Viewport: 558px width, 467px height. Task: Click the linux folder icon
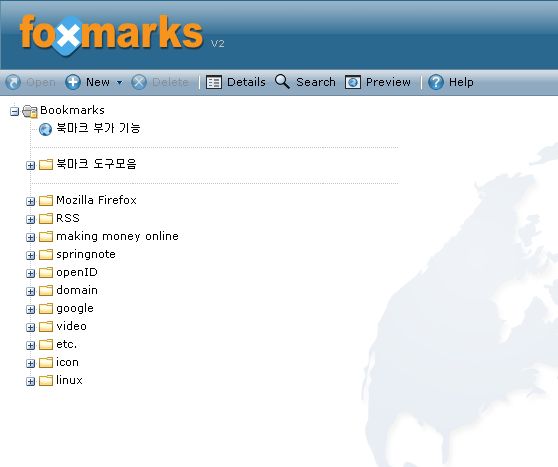[46, 381]
